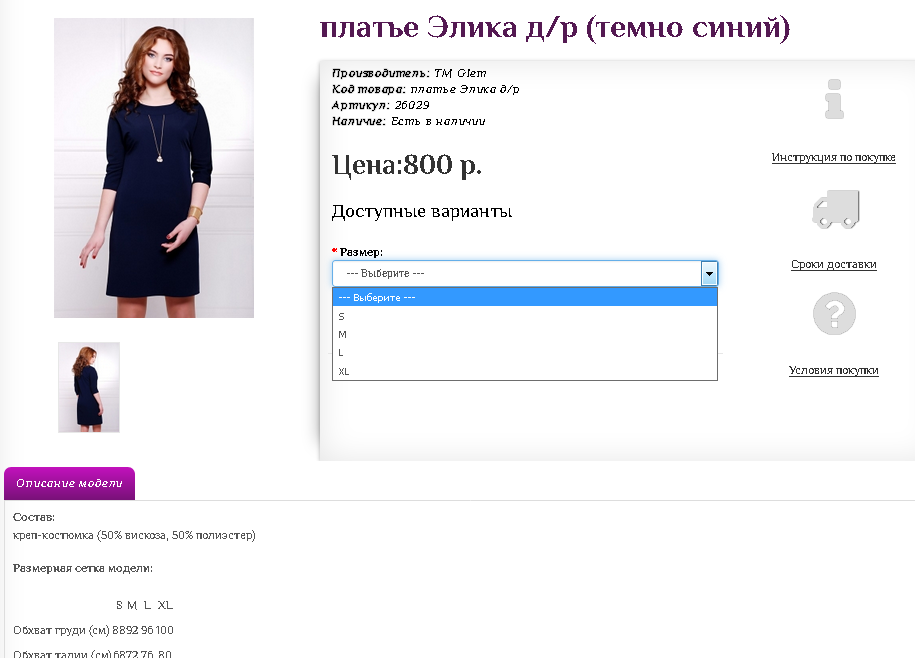915x658 pixels.
Task: Click the креп-костюмка composition text
Action: (x=134, y=536)
